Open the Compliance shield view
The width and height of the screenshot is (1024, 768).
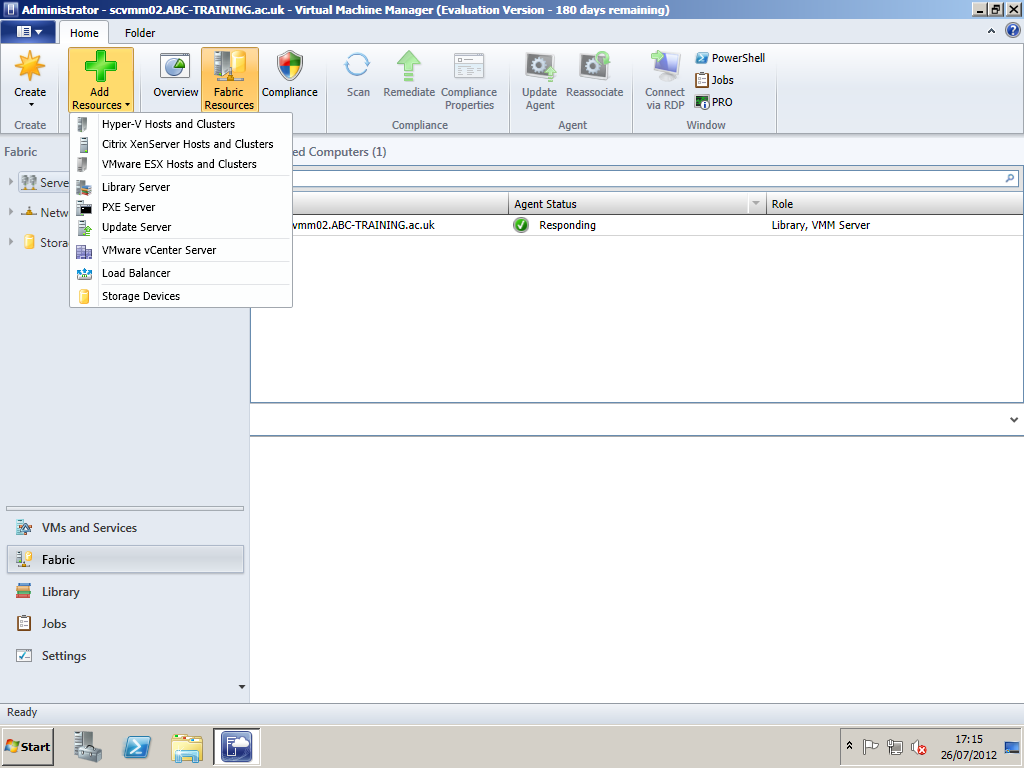point(290,76)
